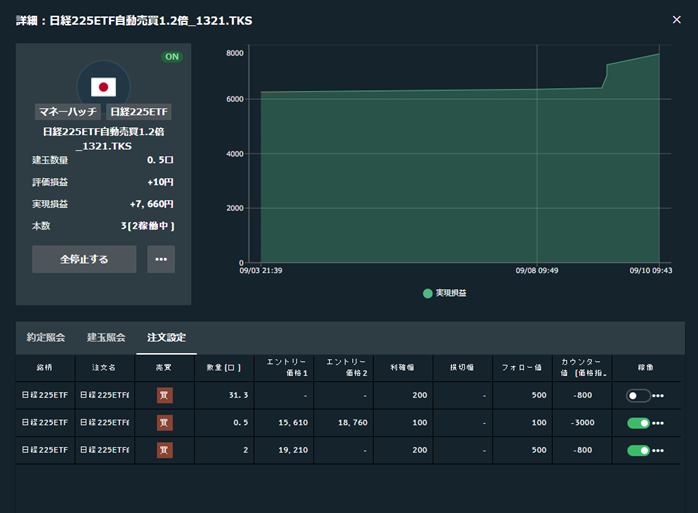The height and width of the screenshot is (513, 698).
Task: Close the details dialog with the X
Action: (676, 20)
